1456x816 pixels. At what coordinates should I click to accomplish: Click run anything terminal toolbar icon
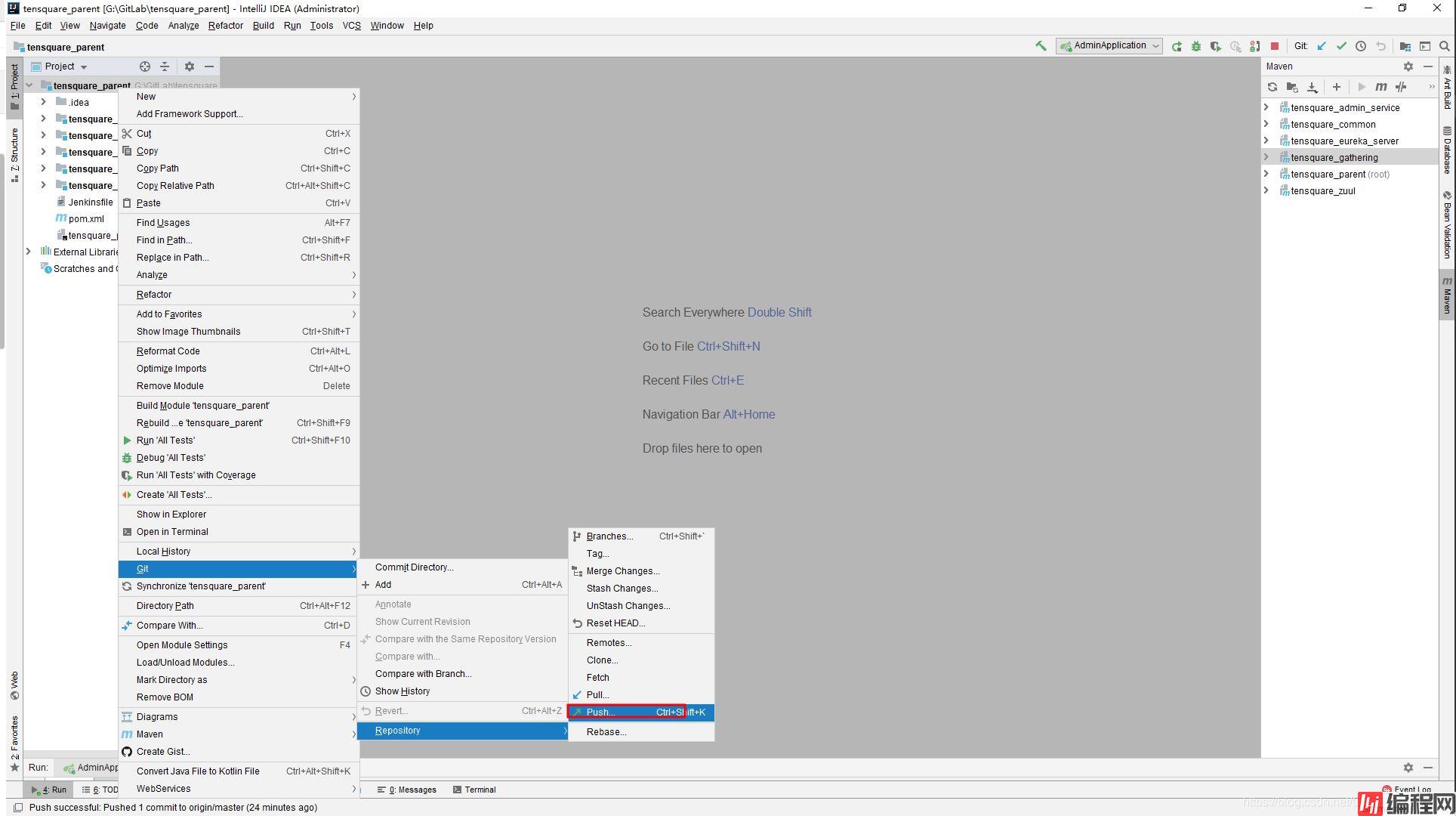(1425, 46)
